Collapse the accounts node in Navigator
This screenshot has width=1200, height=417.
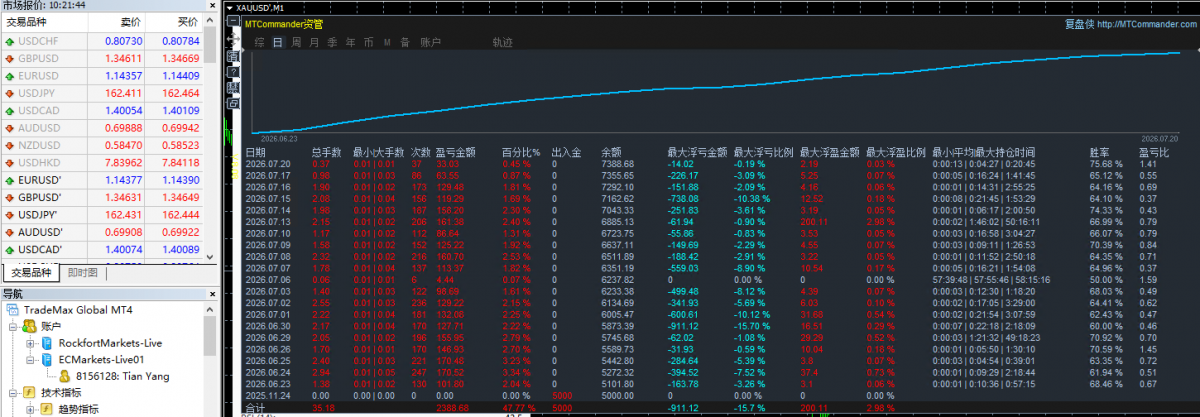tap(11, 327)
